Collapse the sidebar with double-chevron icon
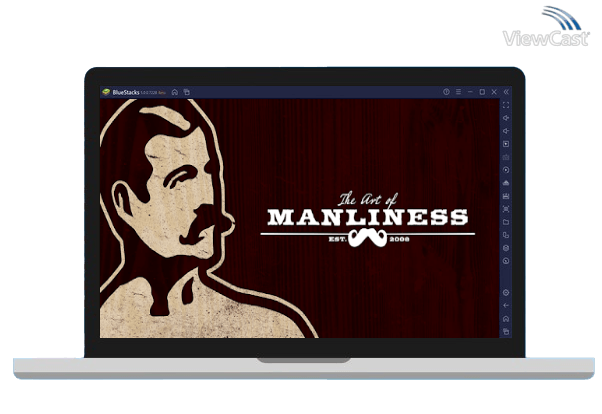 (x=506, y=92)
